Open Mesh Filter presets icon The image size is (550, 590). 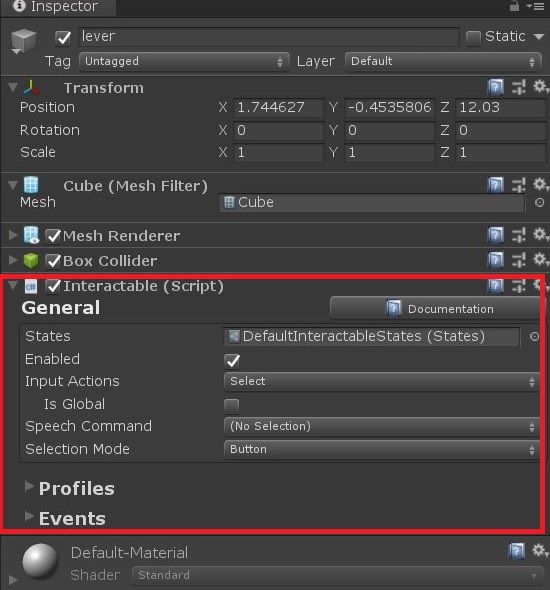click(518, 185)
